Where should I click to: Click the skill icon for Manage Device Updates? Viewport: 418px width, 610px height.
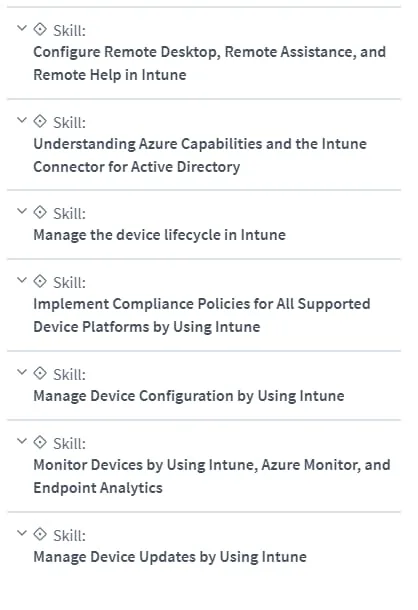coord(40,534)
